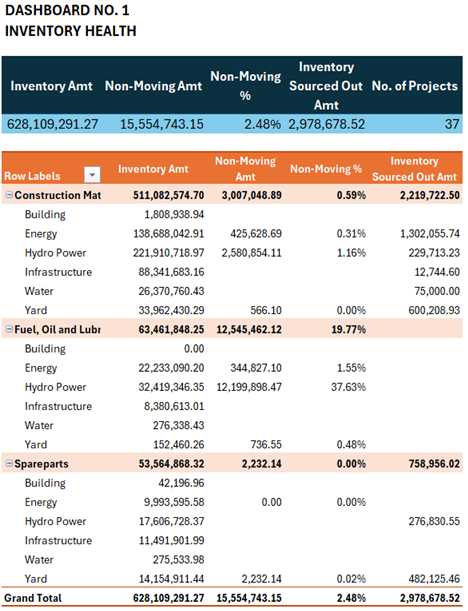Select the 19.77% Non-Moving cell
This screenshot has height=611, width=468.
click(348, 330)
